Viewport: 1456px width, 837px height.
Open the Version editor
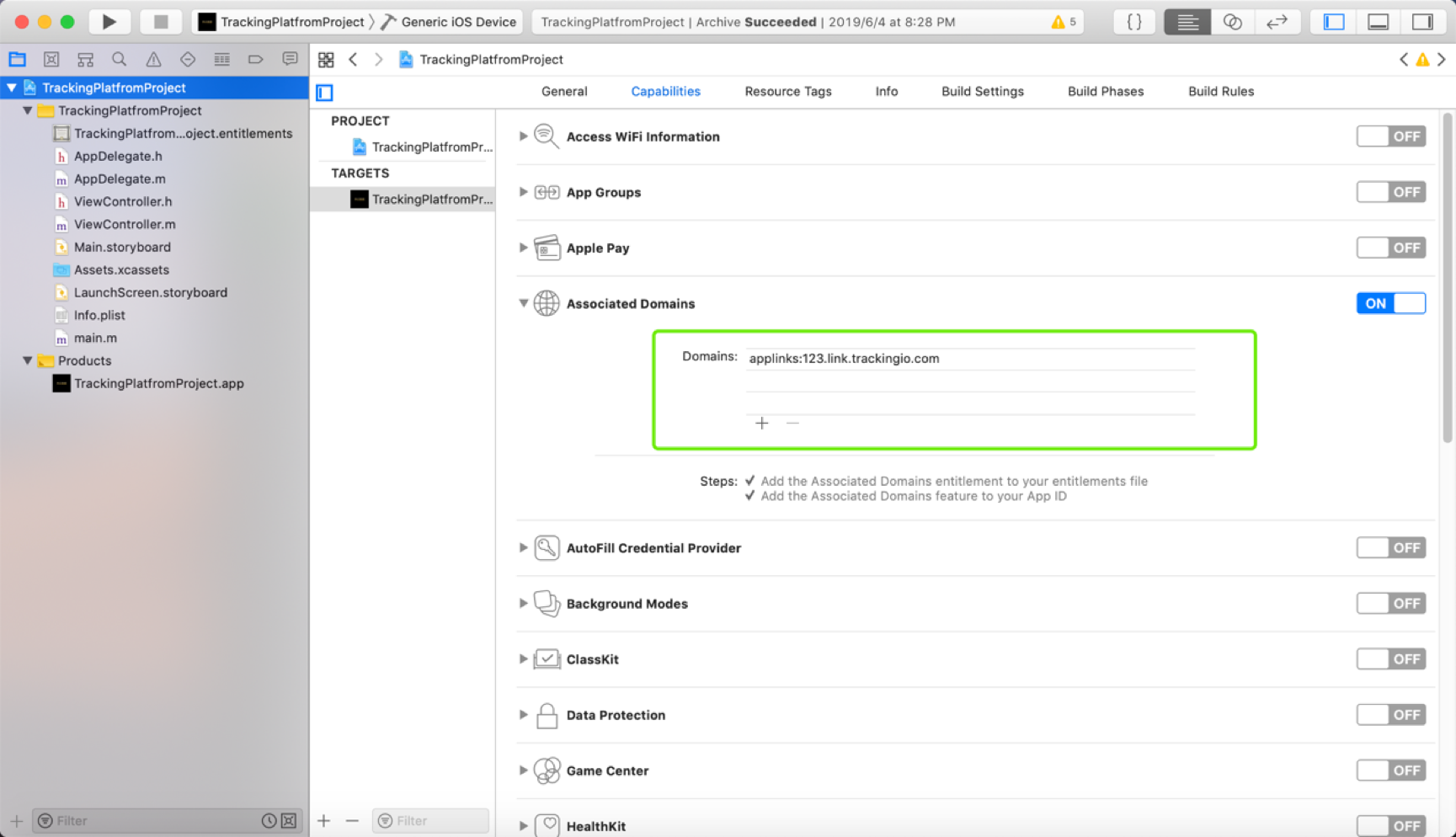coord(1277,22)
